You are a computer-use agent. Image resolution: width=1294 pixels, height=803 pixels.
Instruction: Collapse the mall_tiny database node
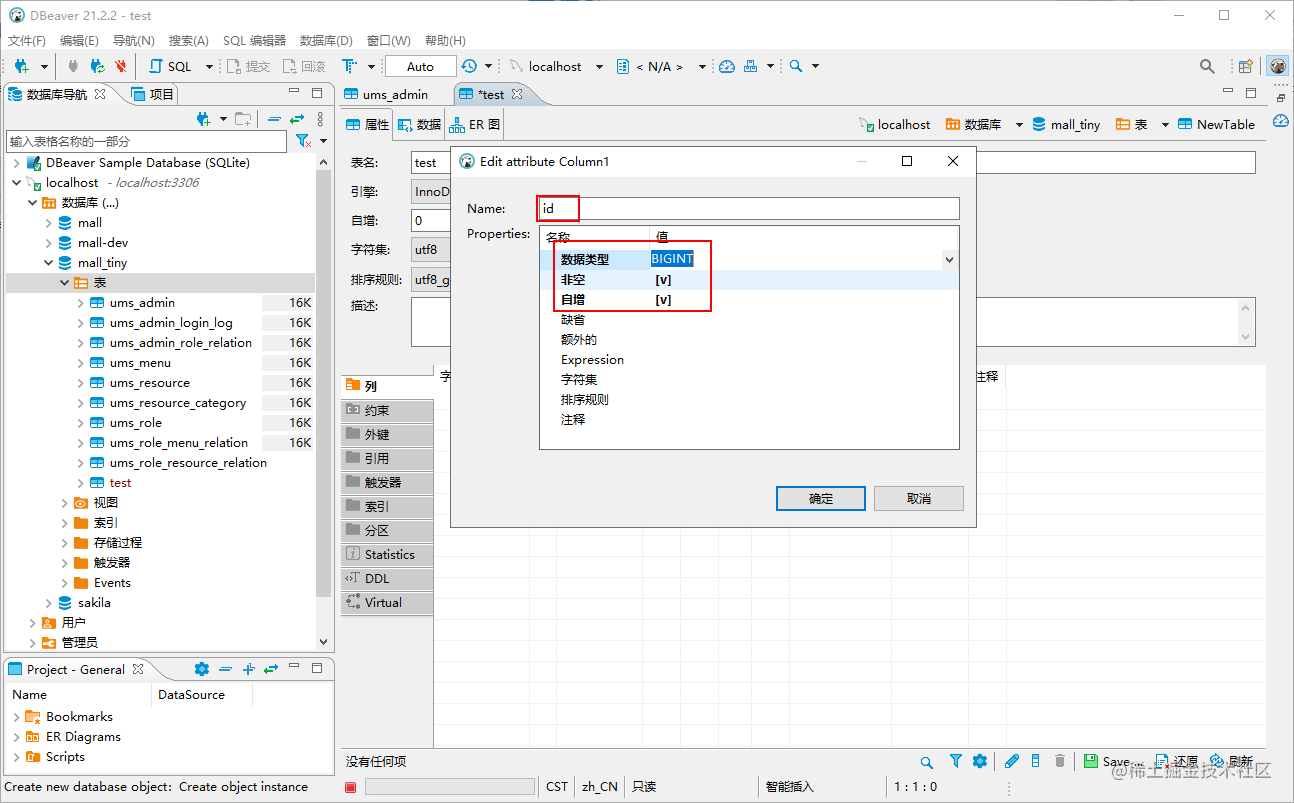point(49,263)
